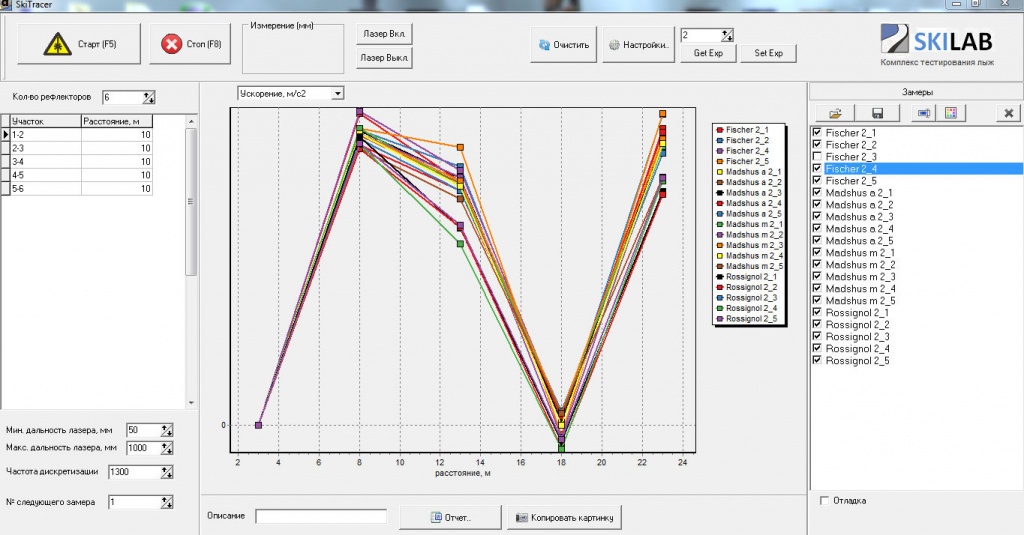Click the sections table vertical scrollbar
Screen dimensions: 1024x535
(x=191, y=201)
